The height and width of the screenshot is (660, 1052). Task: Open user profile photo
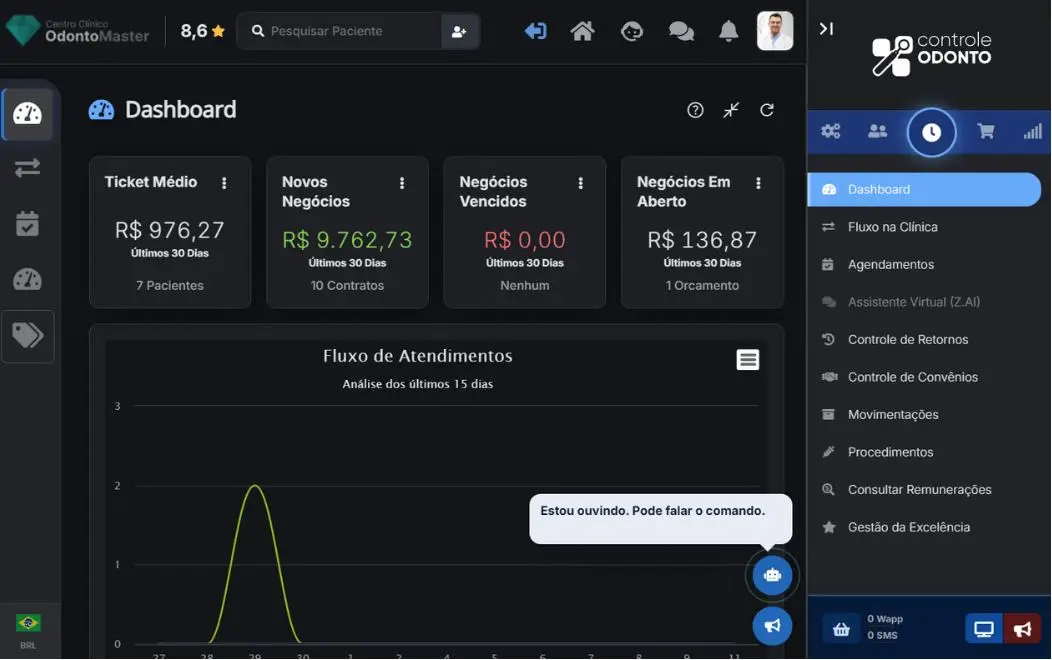(775, 31)
